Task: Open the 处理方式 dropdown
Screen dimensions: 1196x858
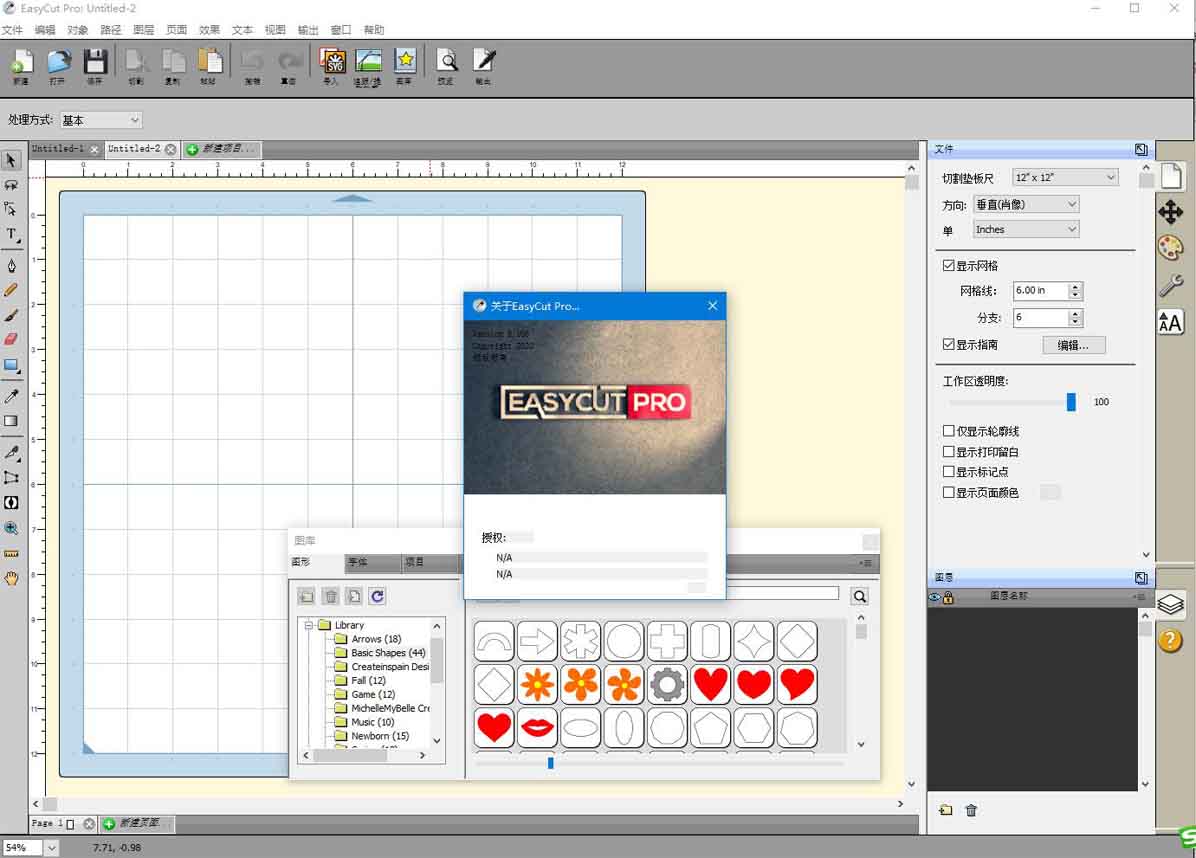Action: click(101, 120)
